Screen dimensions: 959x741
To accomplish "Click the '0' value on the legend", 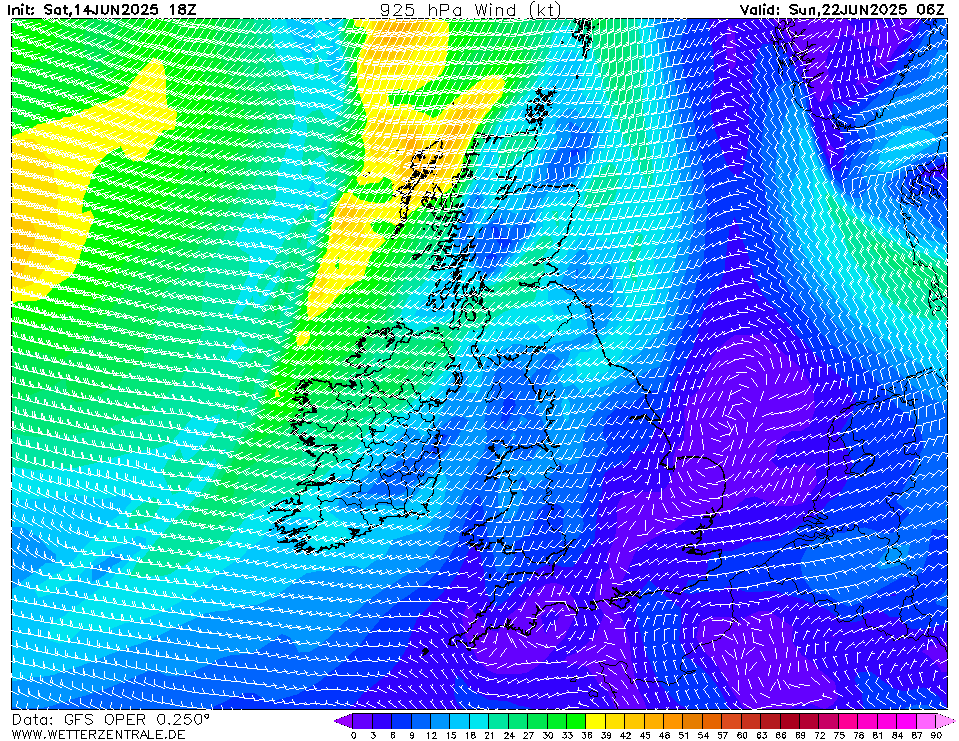I will click(x=354, y=735).
